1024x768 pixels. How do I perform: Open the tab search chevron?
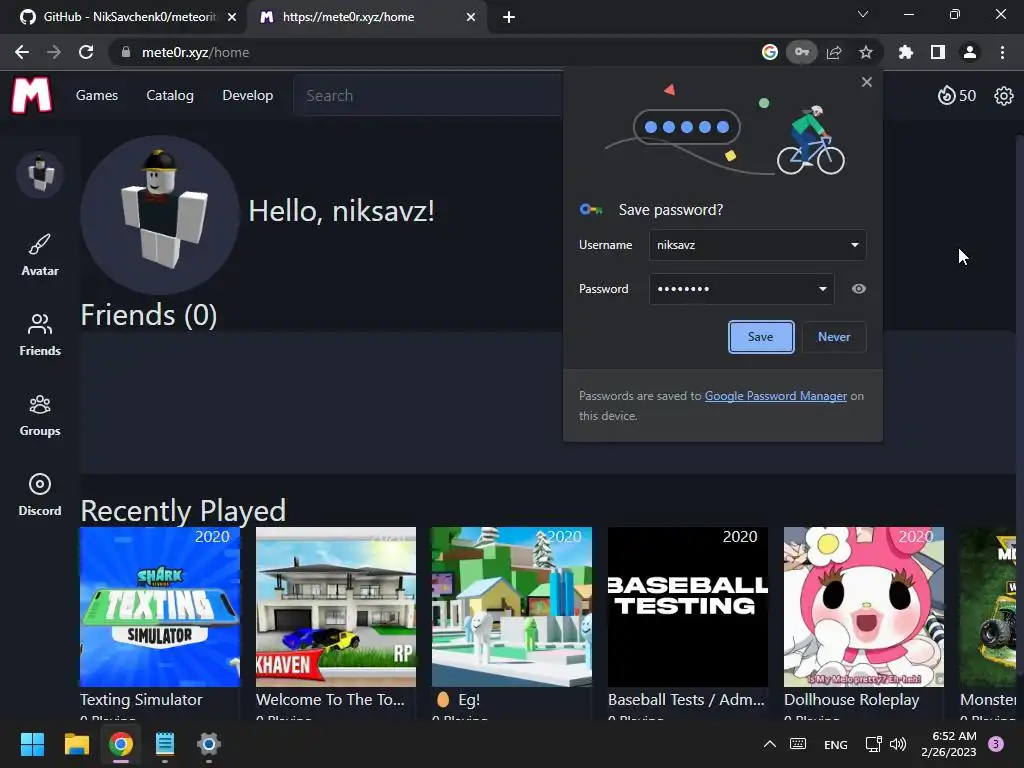click(863, 14)
